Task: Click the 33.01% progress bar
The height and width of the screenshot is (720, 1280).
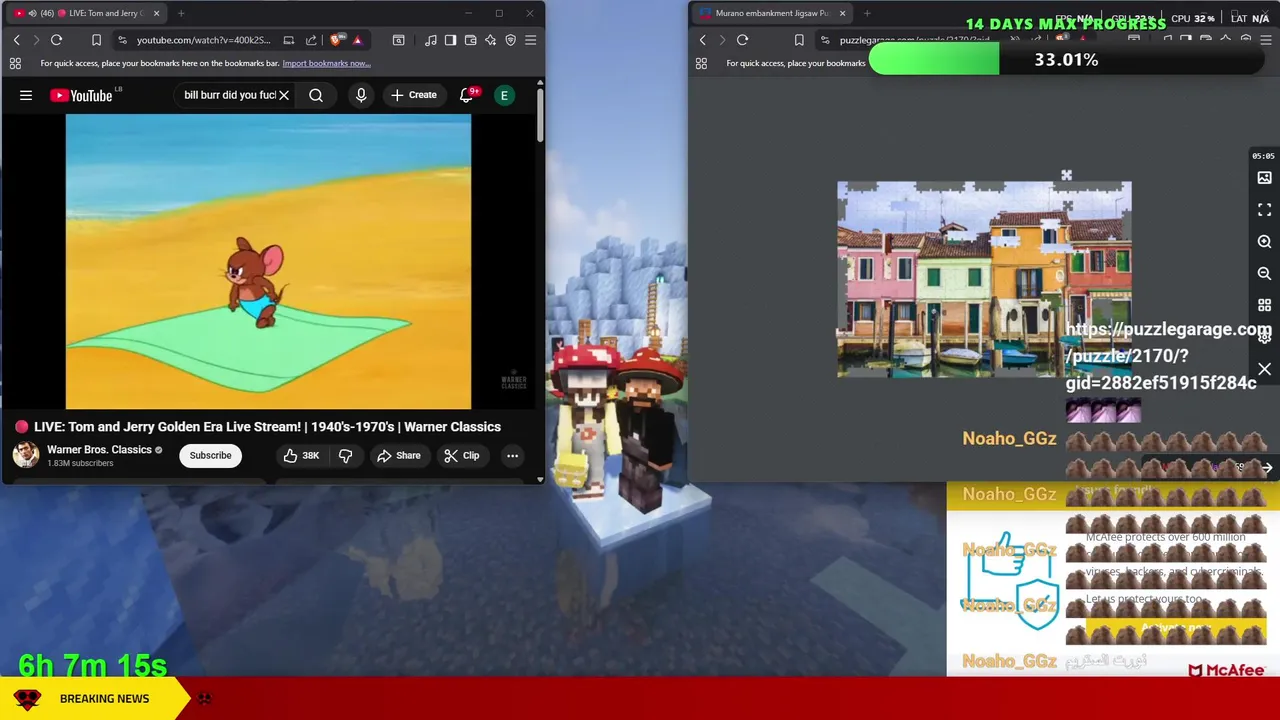Action: tap(1066, 60)
